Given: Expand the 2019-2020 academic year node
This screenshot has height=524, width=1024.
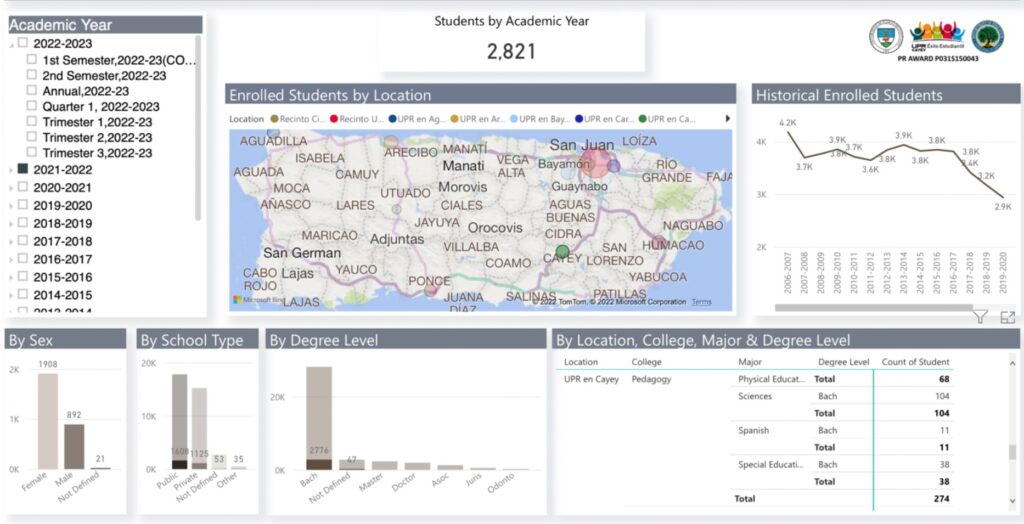Looking at the screenshot, I should click(11, 206).
